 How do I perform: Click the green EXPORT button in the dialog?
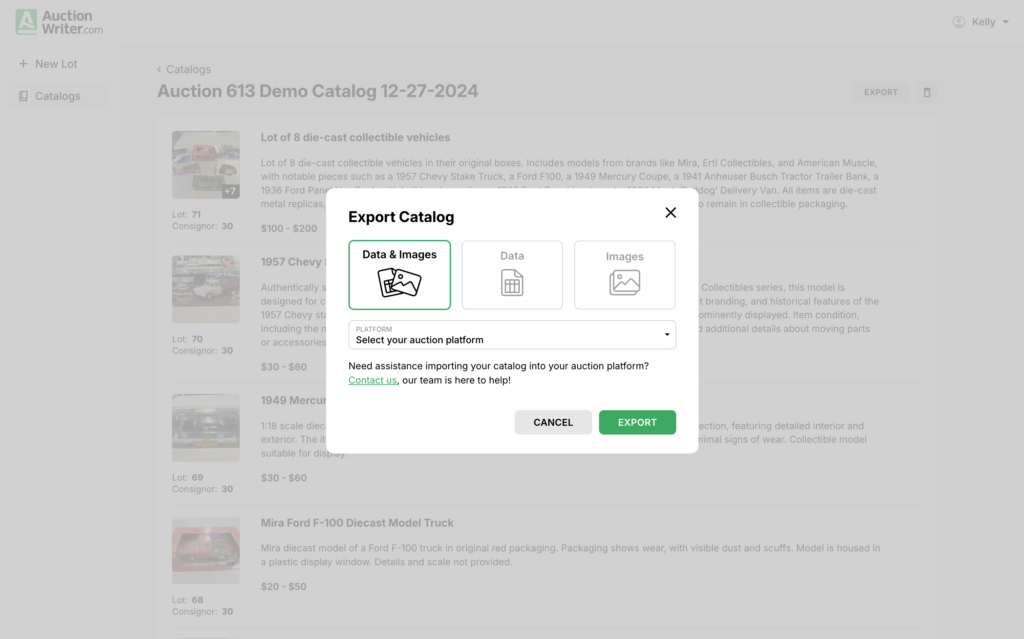[x=637, y=422]
